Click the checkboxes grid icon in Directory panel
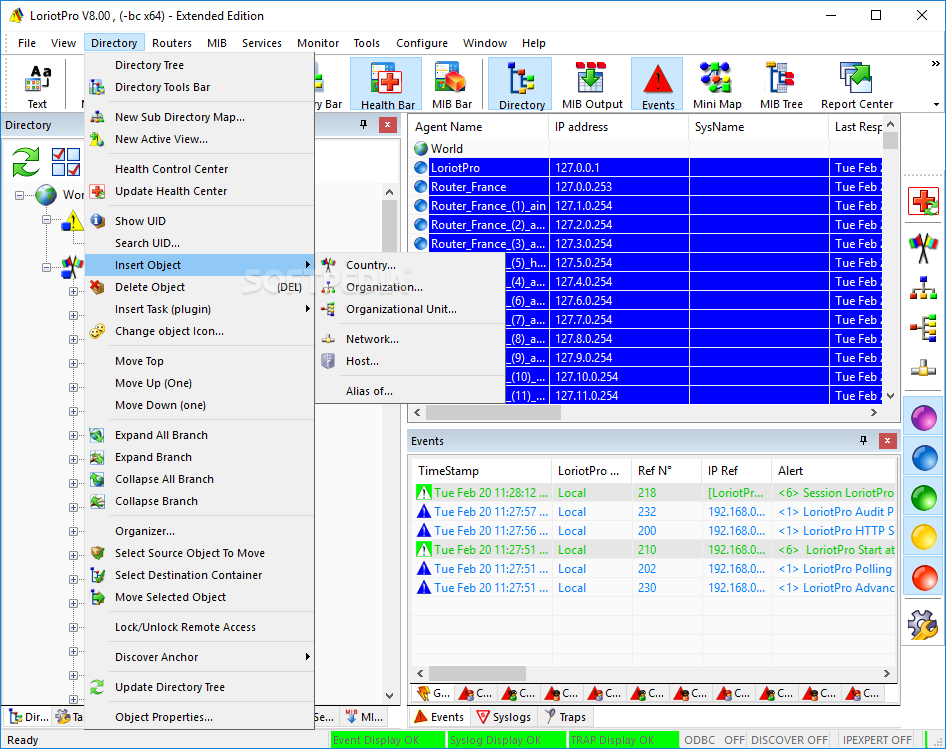This screenshot has height=749, width=946. point(66,162)
